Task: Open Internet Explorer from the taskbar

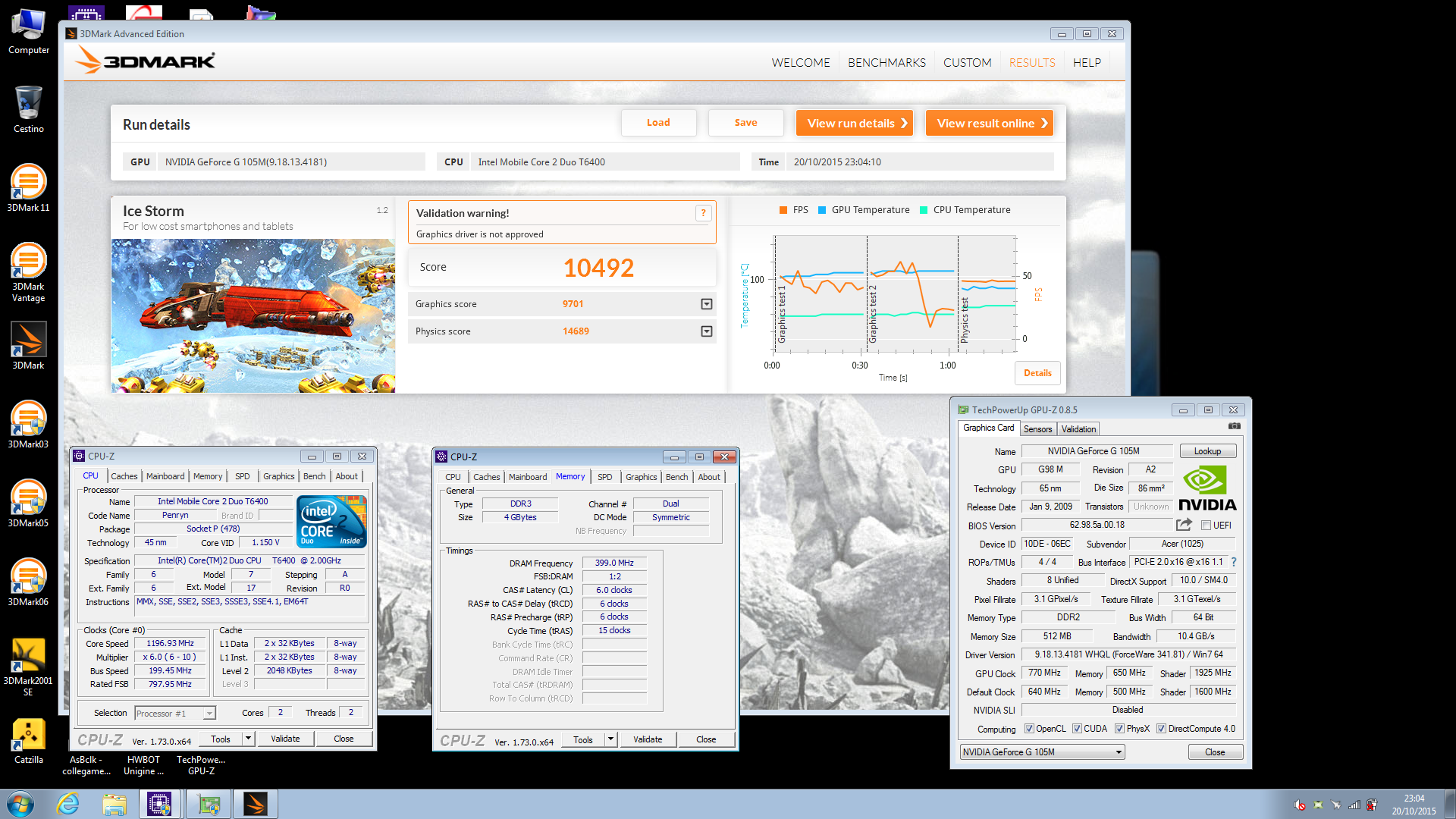Action: click(x=68, y=804)
